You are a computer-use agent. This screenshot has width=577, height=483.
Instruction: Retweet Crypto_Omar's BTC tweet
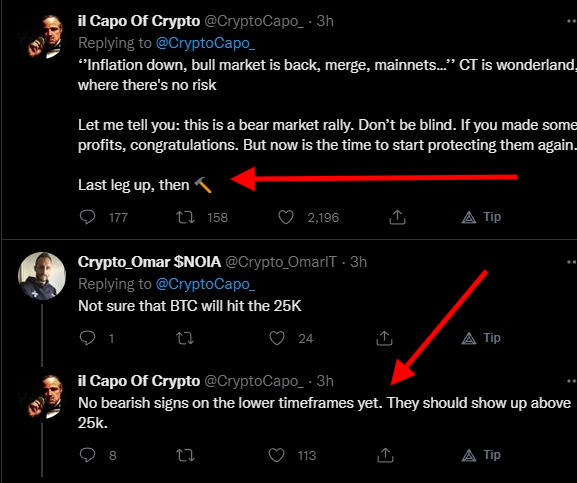coord(185,338)
